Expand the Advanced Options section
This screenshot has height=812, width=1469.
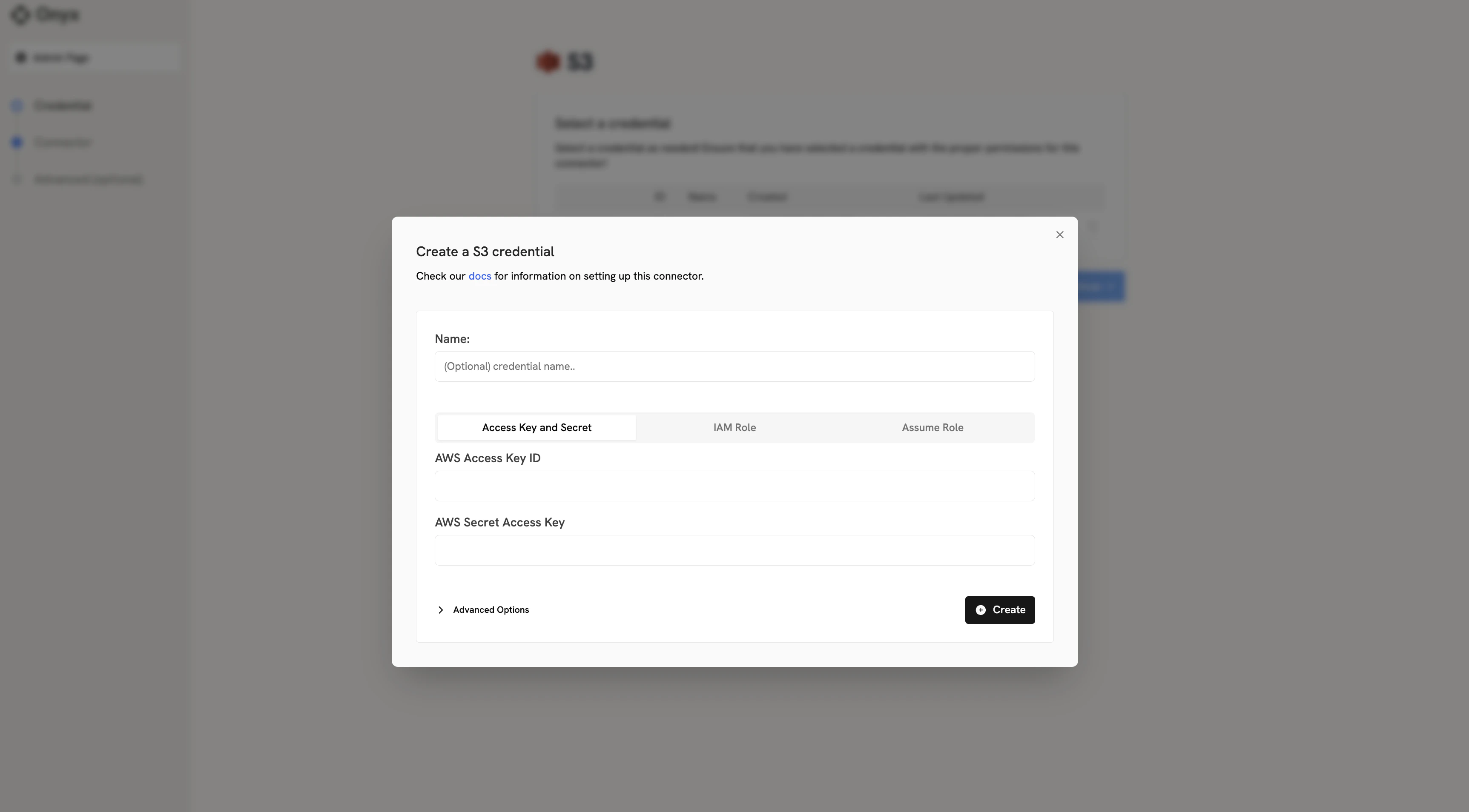pyautogui.click(x=491, y=610)
